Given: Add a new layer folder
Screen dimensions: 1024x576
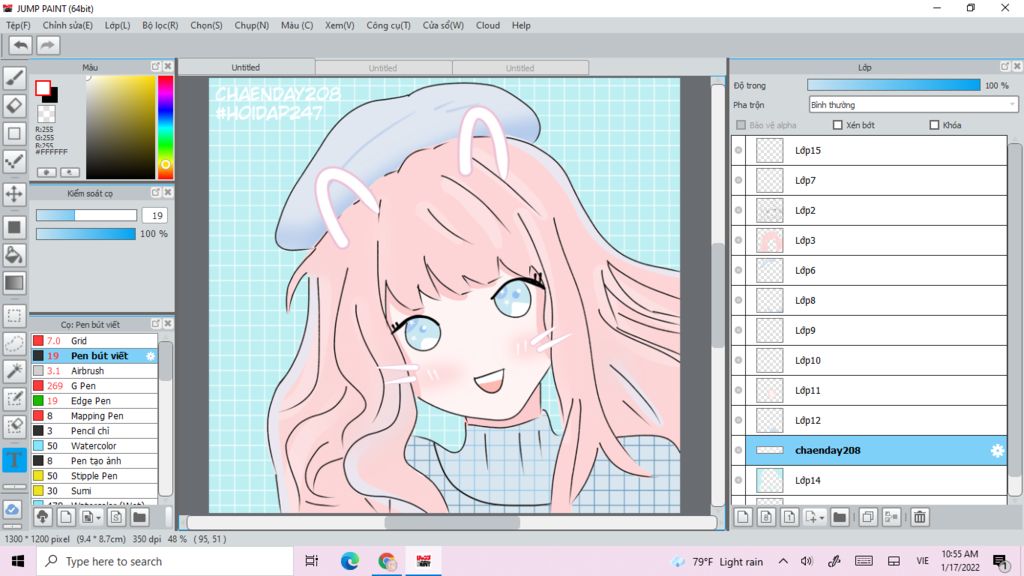Looking at the screenshot, I should coord(839,517).
